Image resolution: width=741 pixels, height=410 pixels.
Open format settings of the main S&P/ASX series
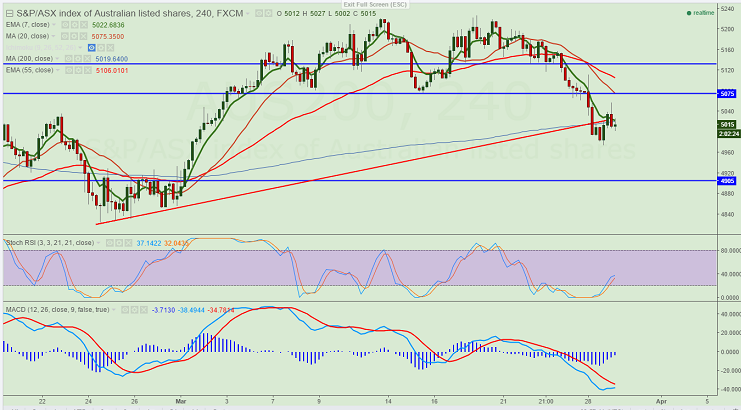268,14
